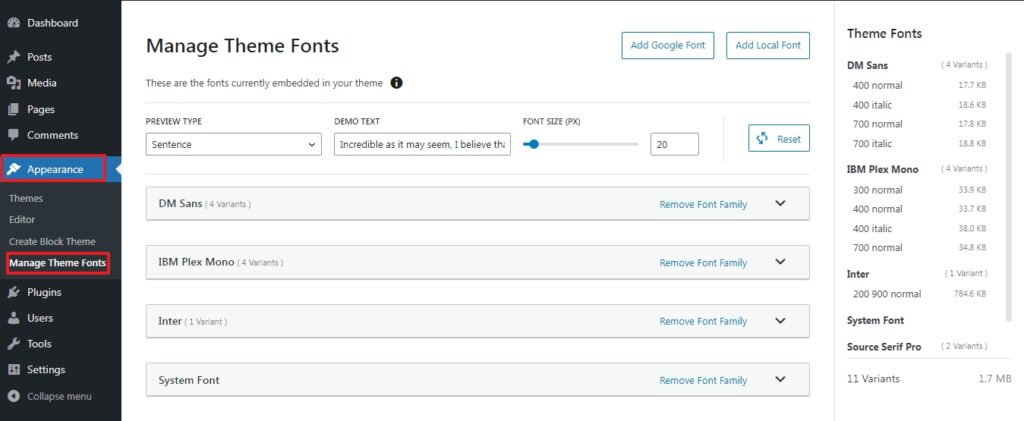
Task: Click IBM Plex Mono heading in Theme Fonts
Action: [x=882, y=170]
